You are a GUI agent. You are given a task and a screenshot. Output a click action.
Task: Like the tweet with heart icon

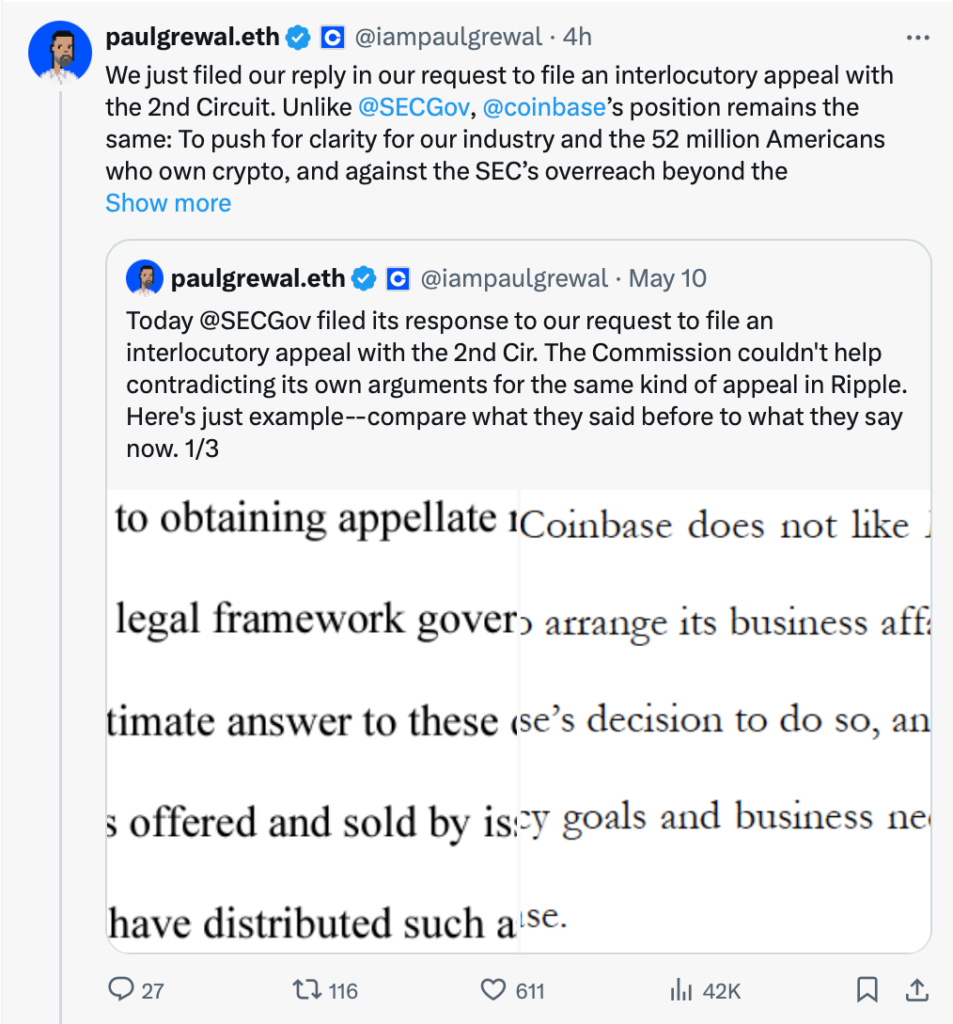(x=493, y=990)
